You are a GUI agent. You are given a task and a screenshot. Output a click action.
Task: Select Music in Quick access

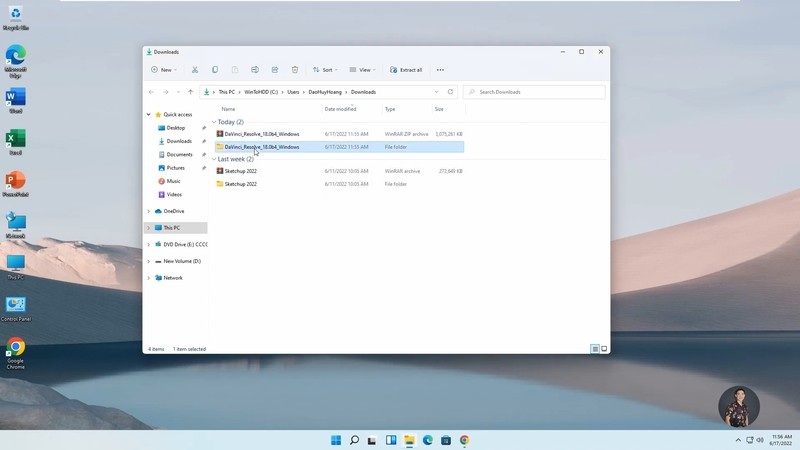173,181
